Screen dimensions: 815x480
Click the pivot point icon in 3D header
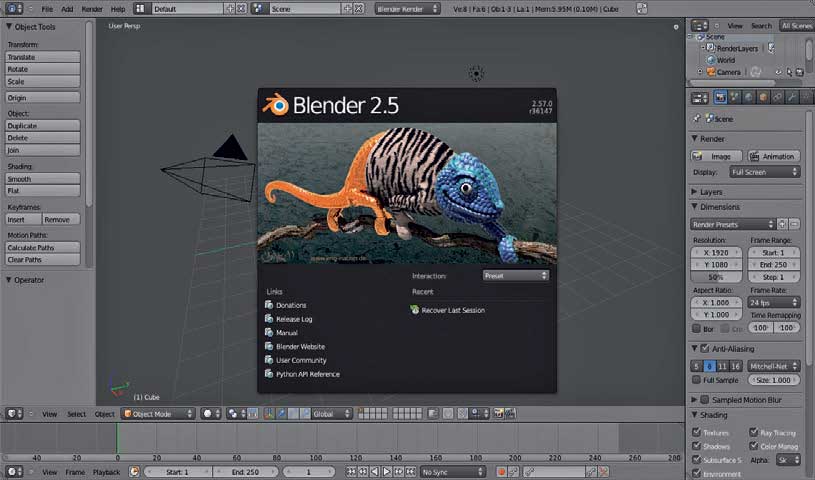coord(236,413)
